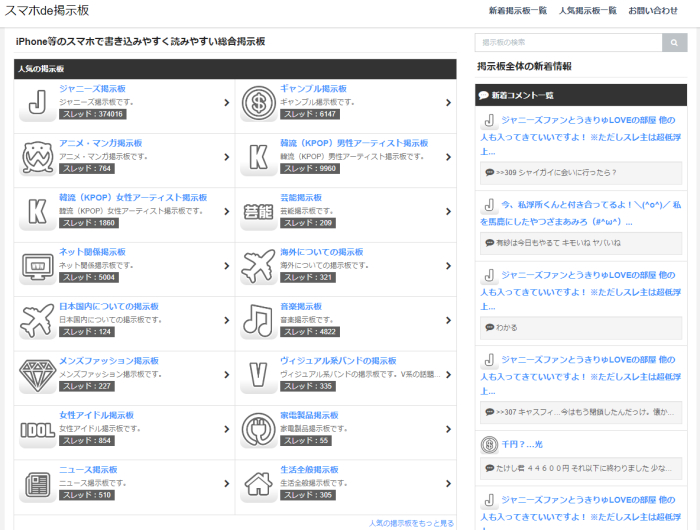
Task: Open the internet board monitor icon
Action: [x=37, y=265]
